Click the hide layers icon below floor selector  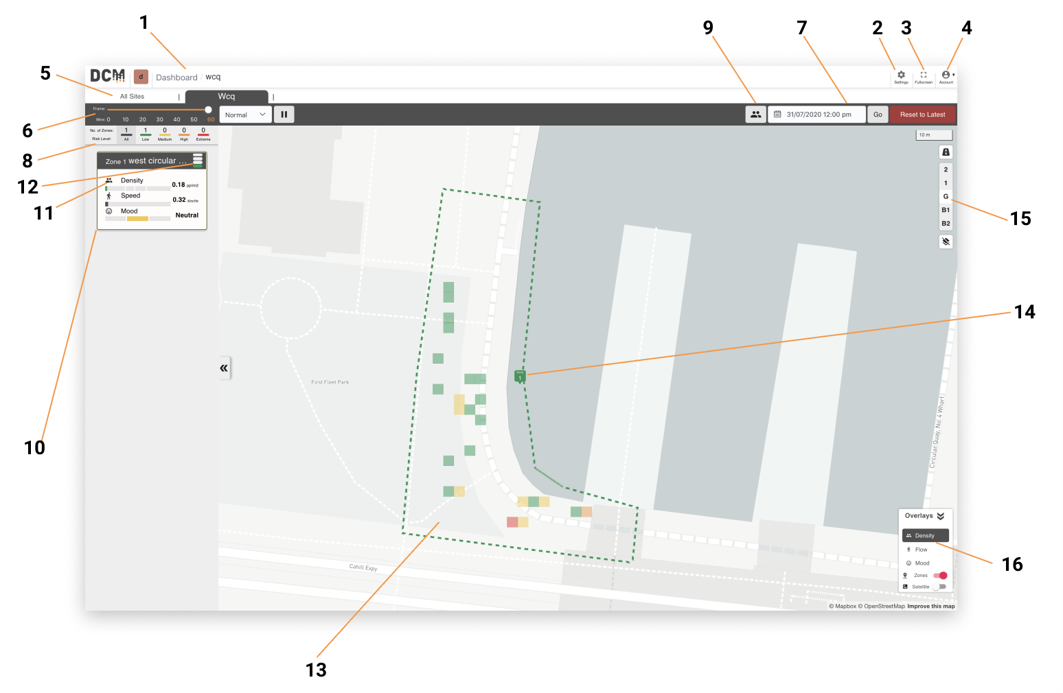pyautogui.click(x=946, y=241)
